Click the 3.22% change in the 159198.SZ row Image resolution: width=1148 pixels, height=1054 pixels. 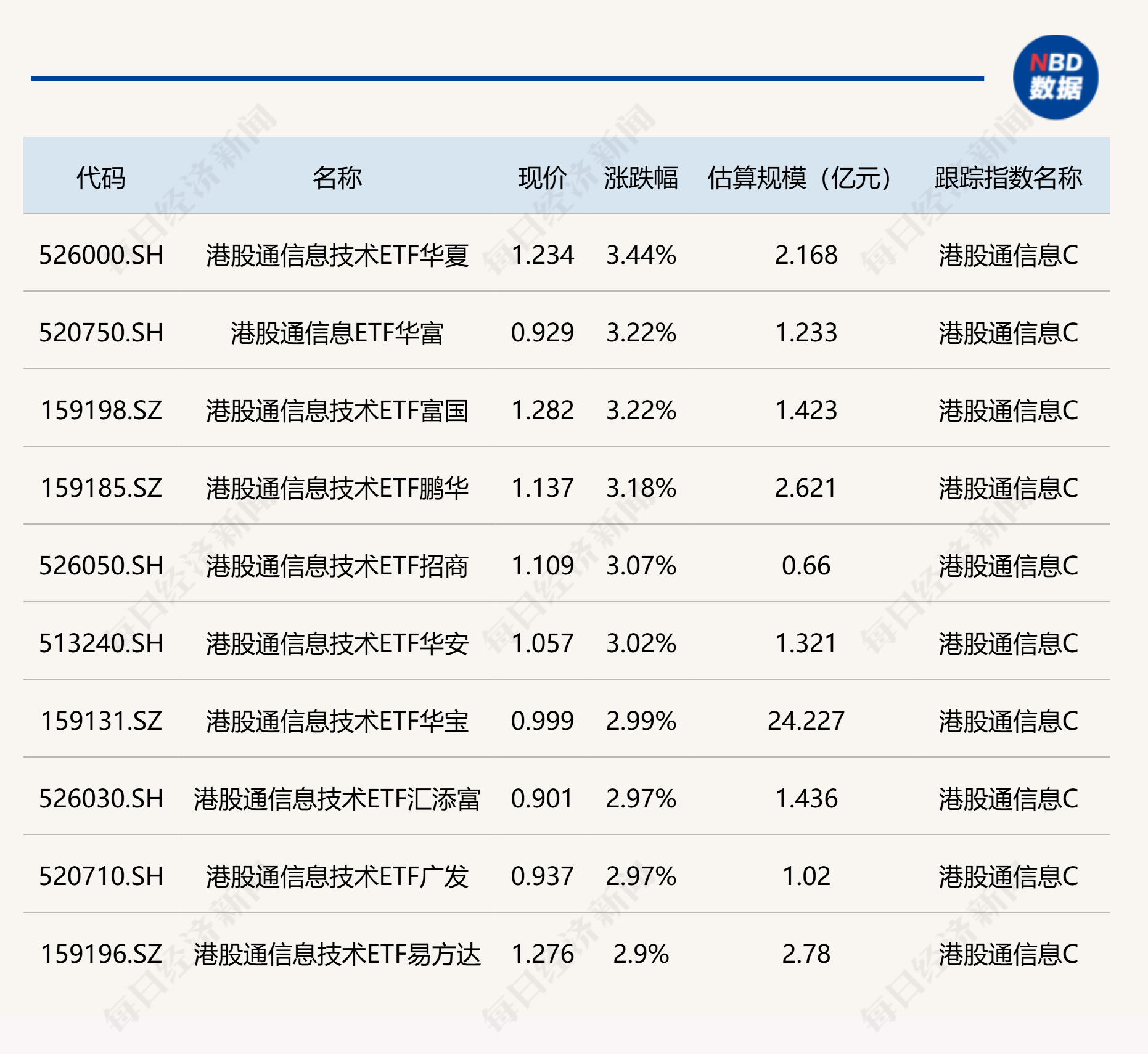[641, 411]
